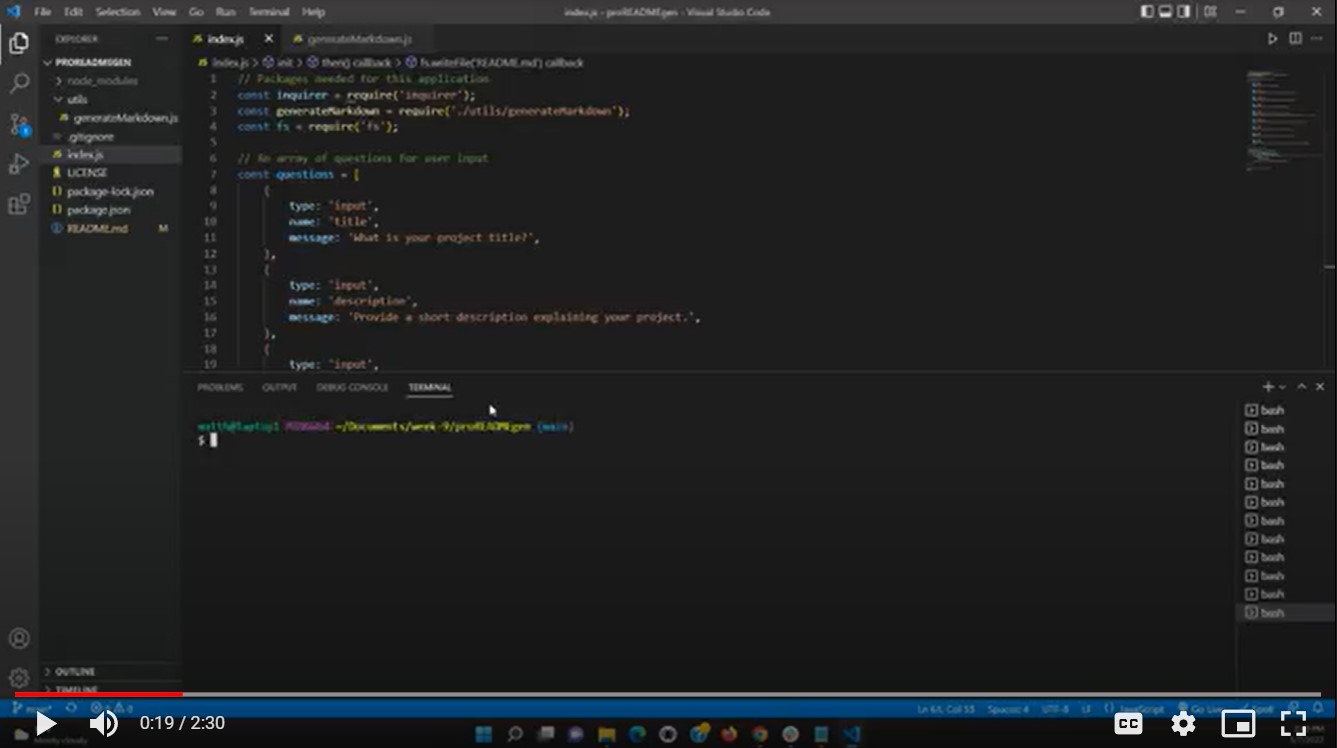Open the new terminal profile dropdown arrow
Viewport: 1337px width, 748px height.
tap(1282, 387)
